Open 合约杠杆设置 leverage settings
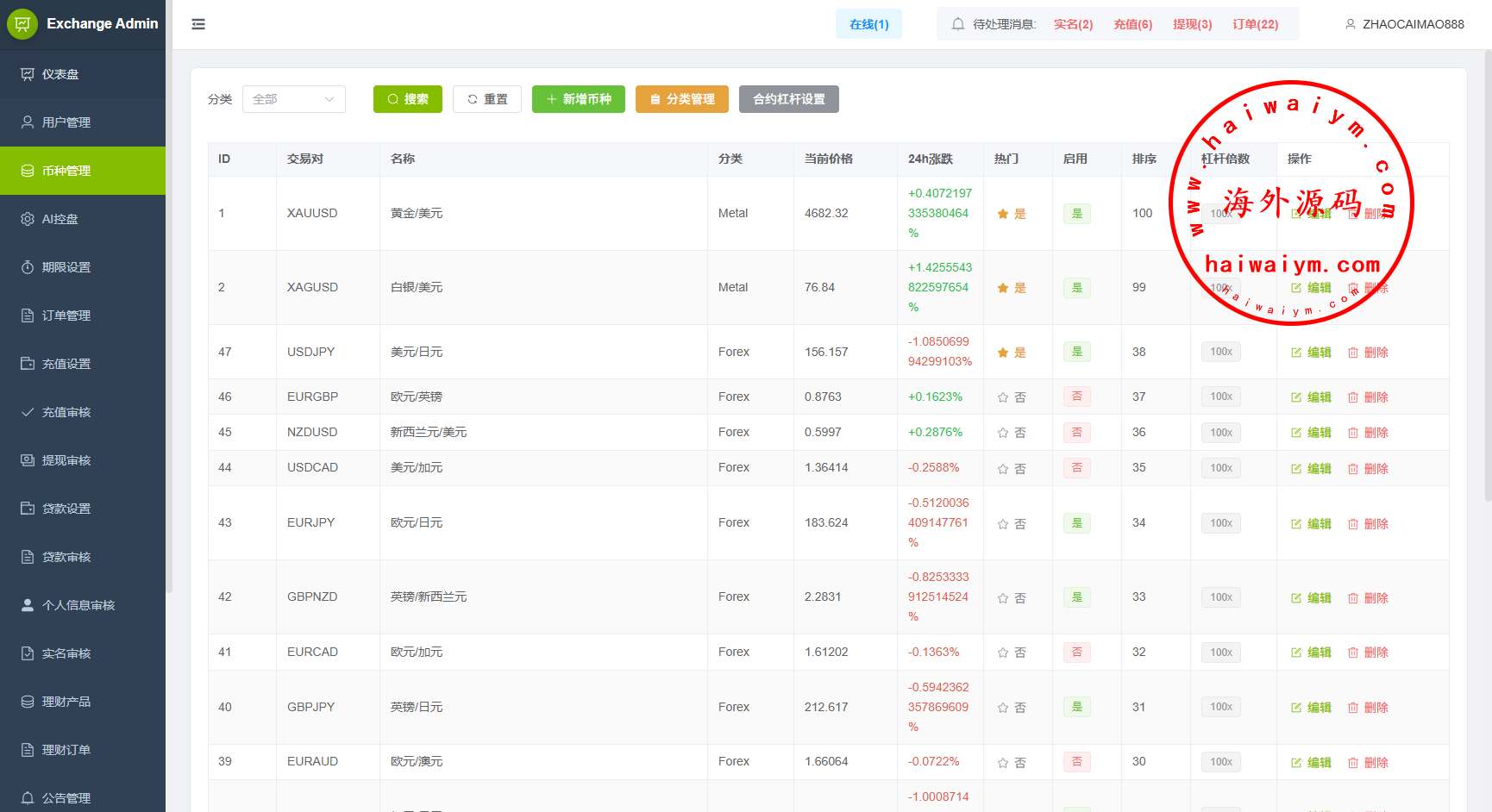Viewport: 1492px width, 812px height. [789, 99]
